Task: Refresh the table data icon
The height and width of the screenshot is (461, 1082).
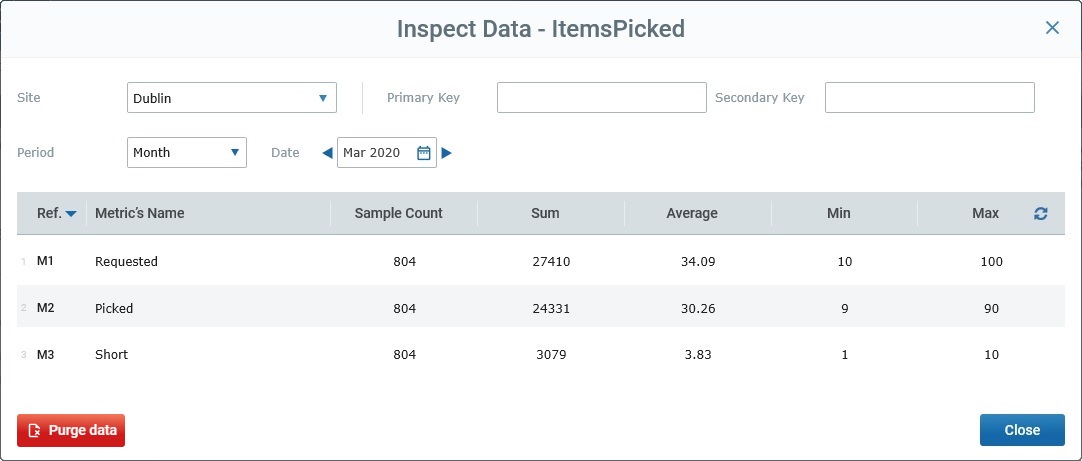Action: [1041, 214]
